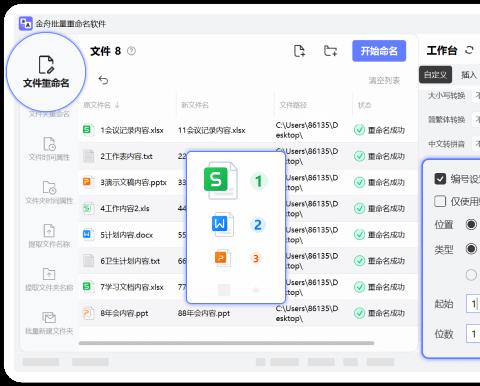Image resolution: width=480 pixels, height=386 pixels.
Task: Select the unselected radio below 类型
Action: (x=471, y=275)
